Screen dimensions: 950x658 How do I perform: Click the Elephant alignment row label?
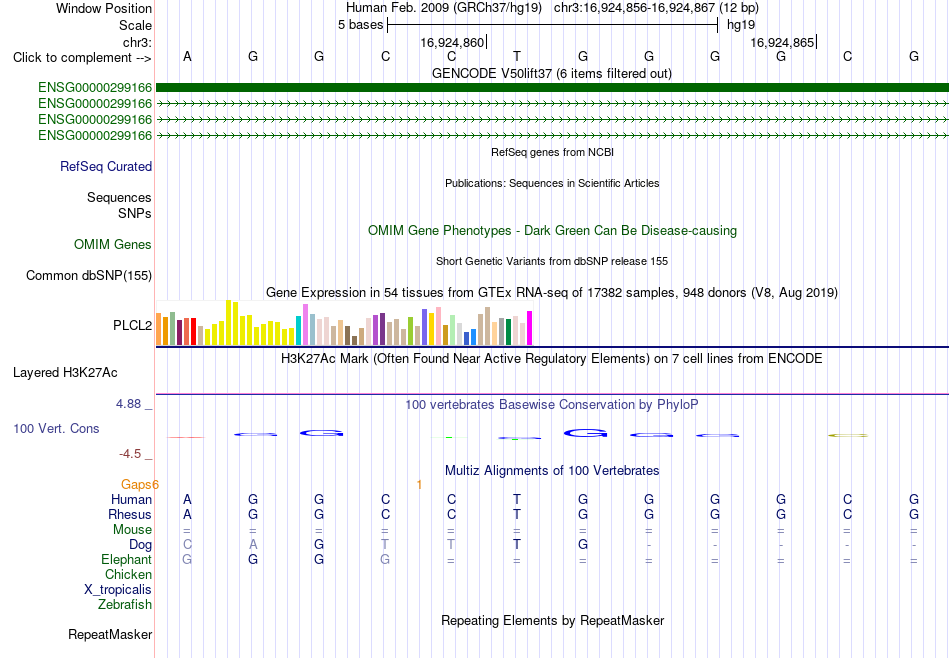[x=127, y=559]
